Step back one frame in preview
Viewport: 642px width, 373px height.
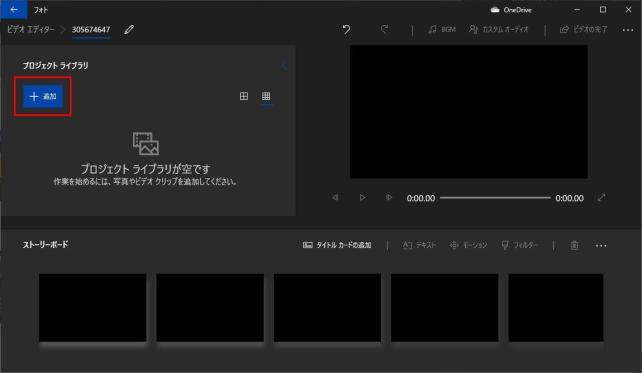click(335, 198)
